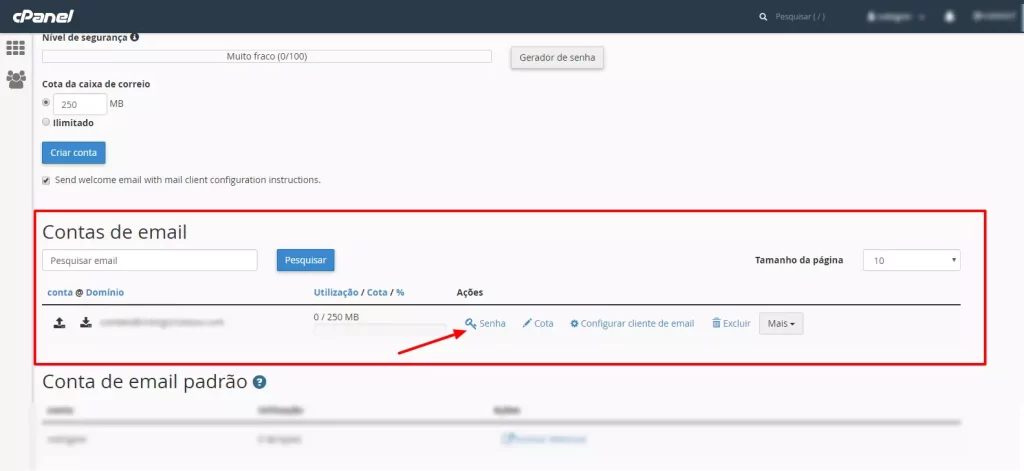1024x471 pixels.
Task: Sort accounts by Domínio column header
Action: click(104, 292)
